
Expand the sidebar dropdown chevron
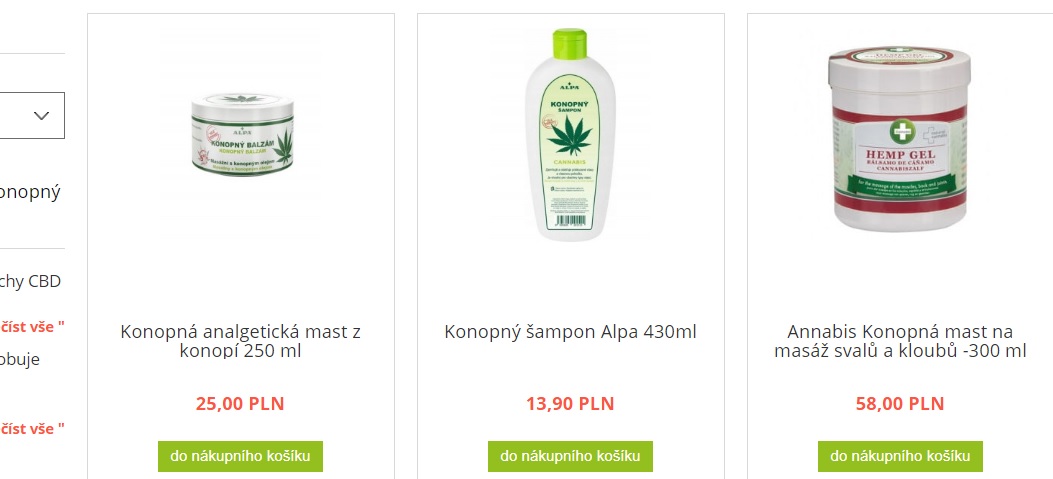[x=42, y=116]
